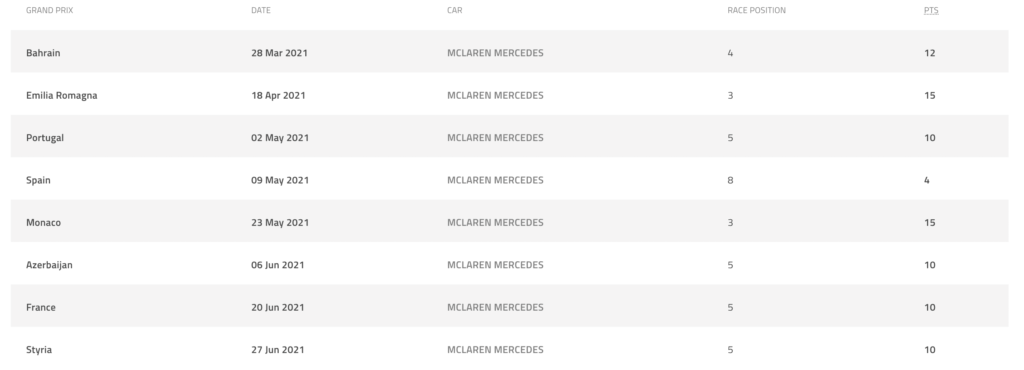Open the Portugal Grand Prix result

[45, 138]
